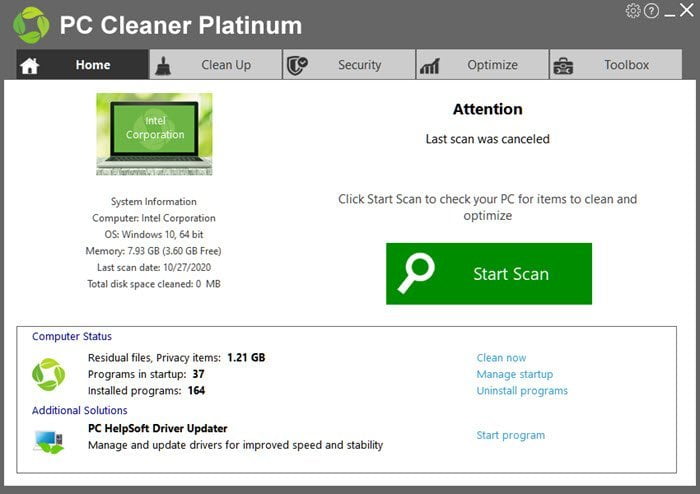
Task: Click the PC HelpSoft Driver Updater icon
Action: click(x=49, y=441)
